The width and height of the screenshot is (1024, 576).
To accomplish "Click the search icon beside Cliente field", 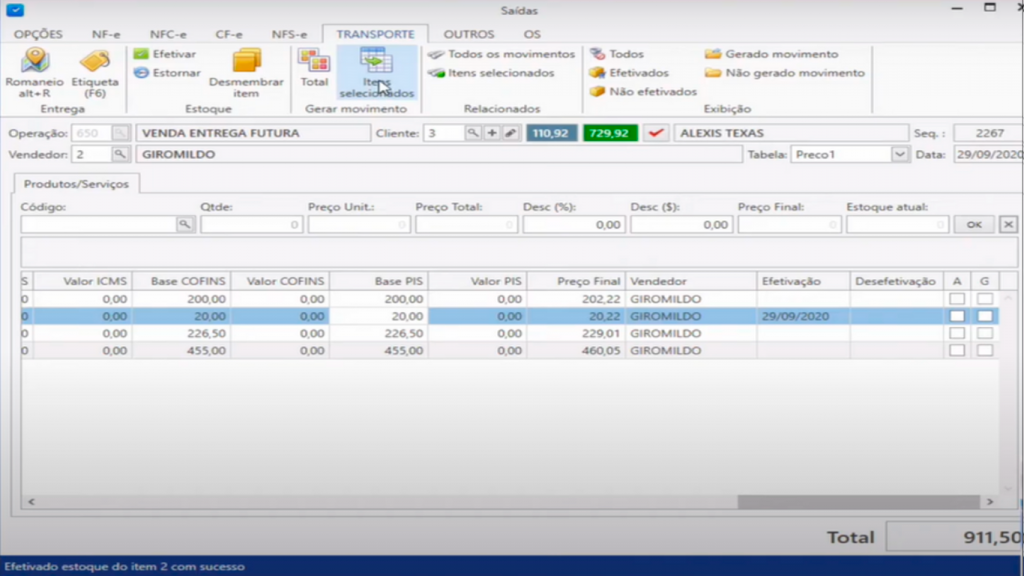I will (473, 133).
